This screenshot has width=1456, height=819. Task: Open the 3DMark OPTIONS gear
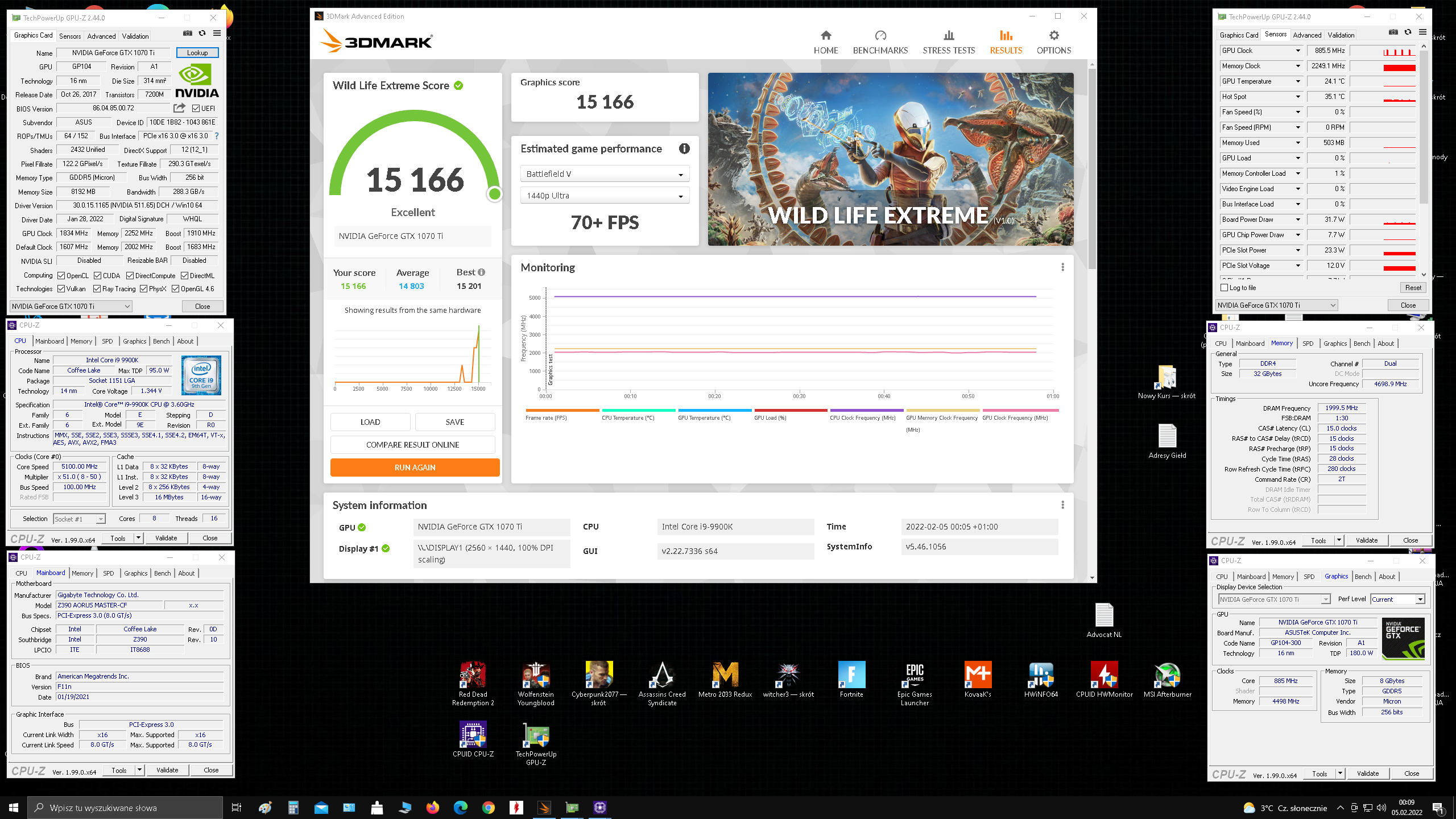tap(1054, 43)
